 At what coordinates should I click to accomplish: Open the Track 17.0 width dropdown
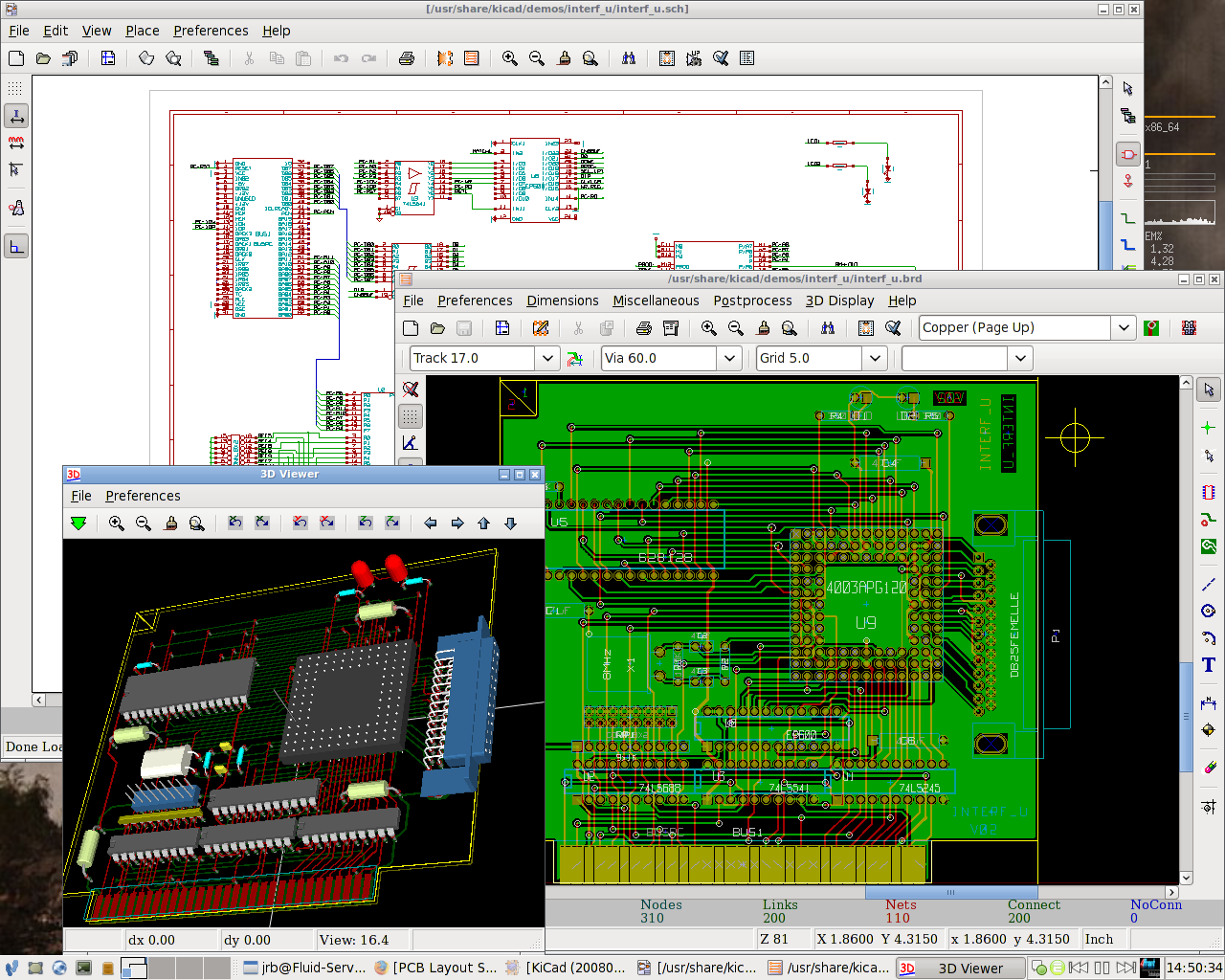[x=547, y=359]
